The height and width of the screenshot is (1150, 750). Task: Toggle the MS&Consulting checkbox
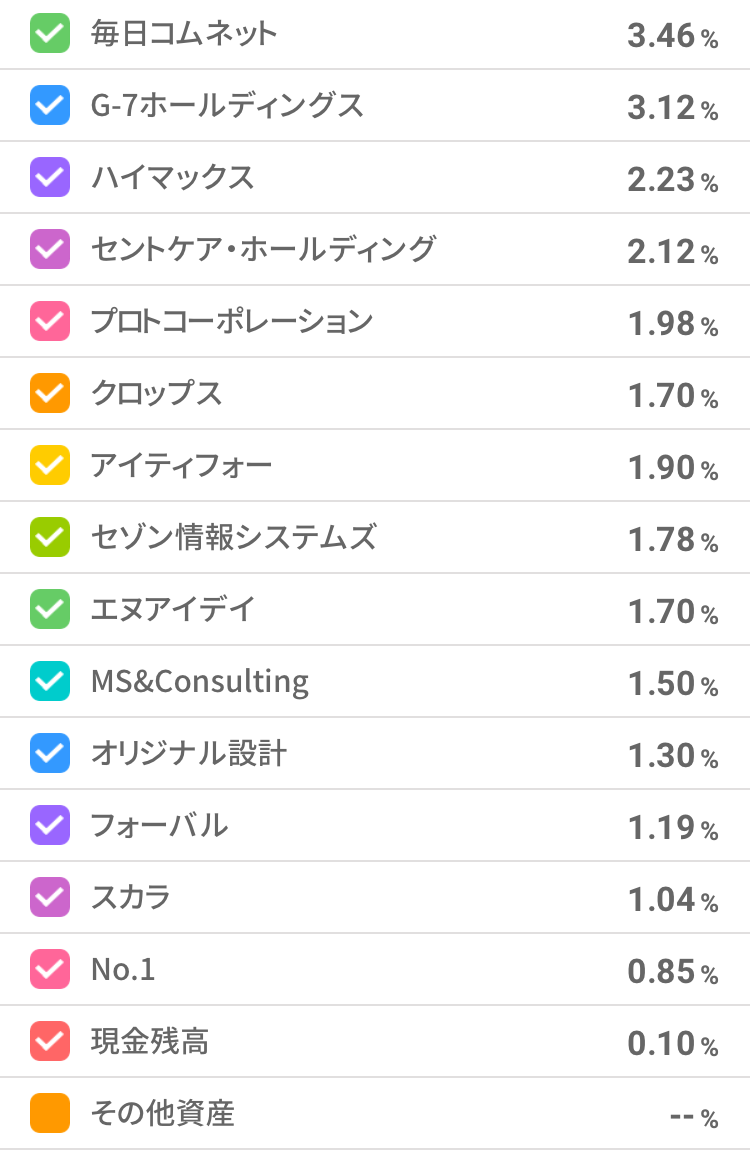coord(50,681)
